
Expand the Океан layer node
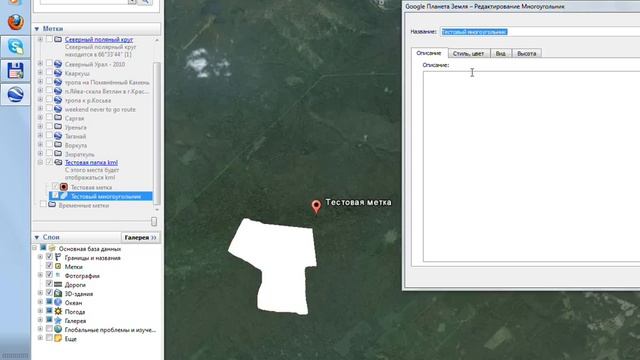point(40,302)
